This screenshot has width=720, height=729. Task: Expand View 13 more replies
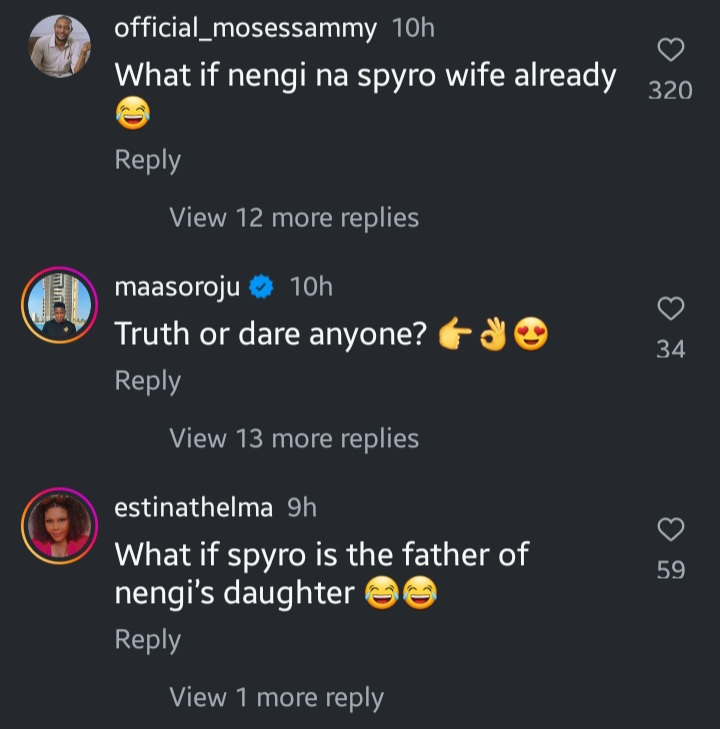(294, 438)
